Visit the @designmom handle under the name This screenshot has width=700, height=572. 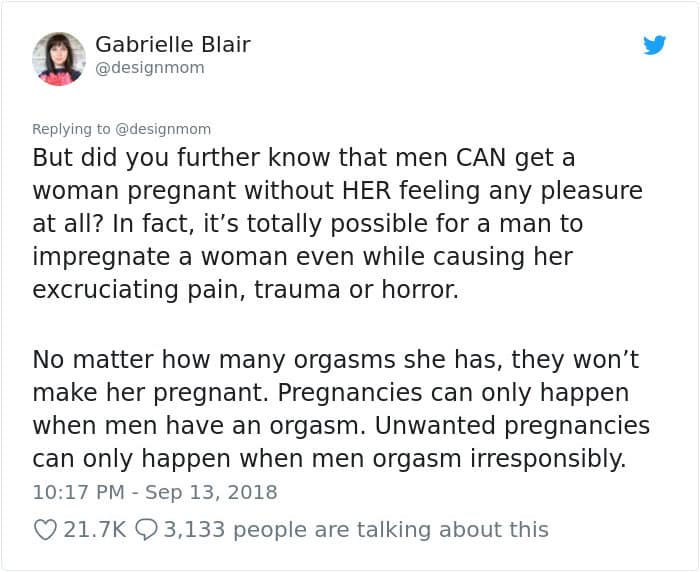click(x=150, y=68)
